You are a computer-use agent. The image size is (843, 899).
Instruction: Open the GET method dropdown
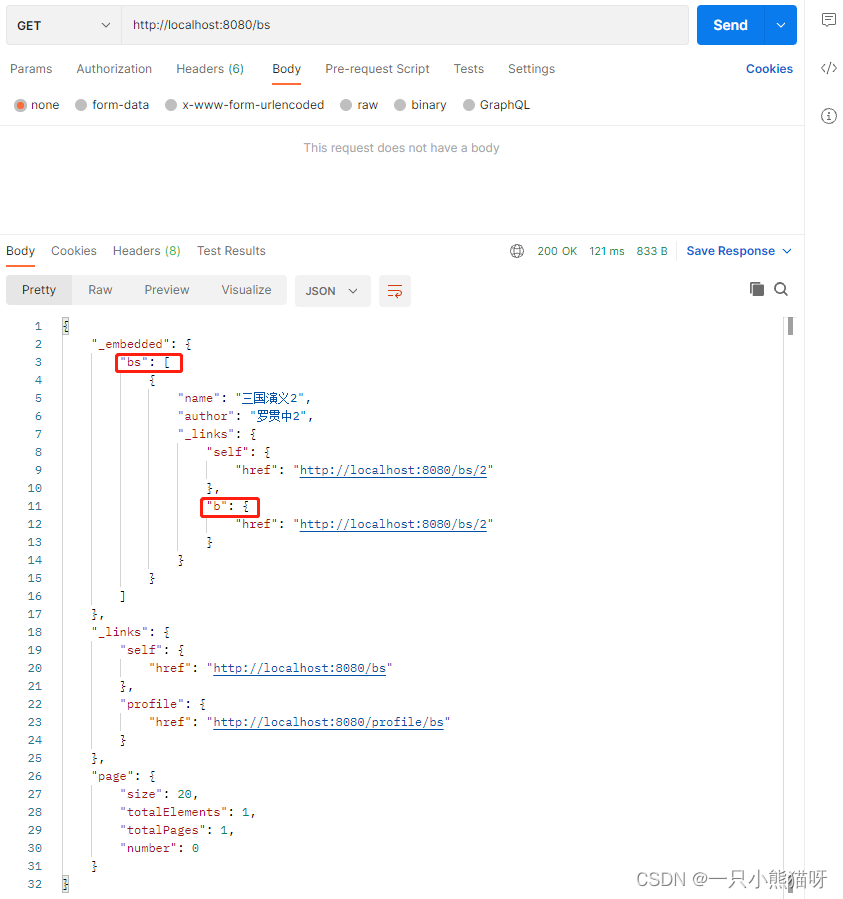tap(64, 25)
